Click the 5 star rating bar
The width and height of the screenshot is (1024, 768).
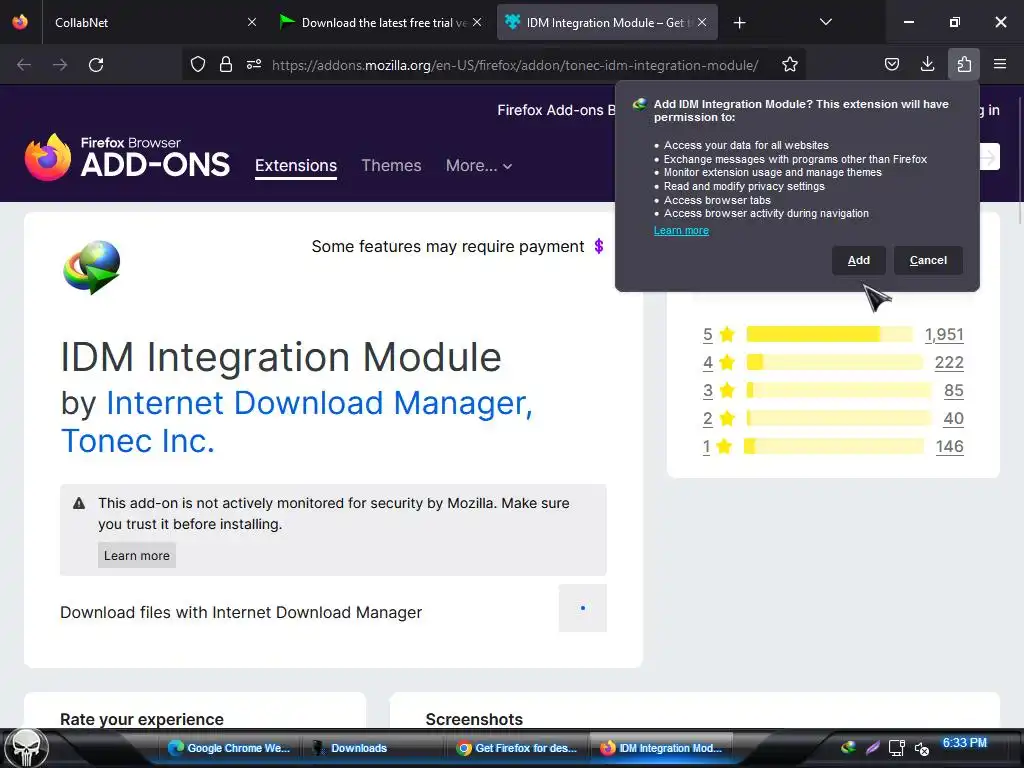point(829,334)
